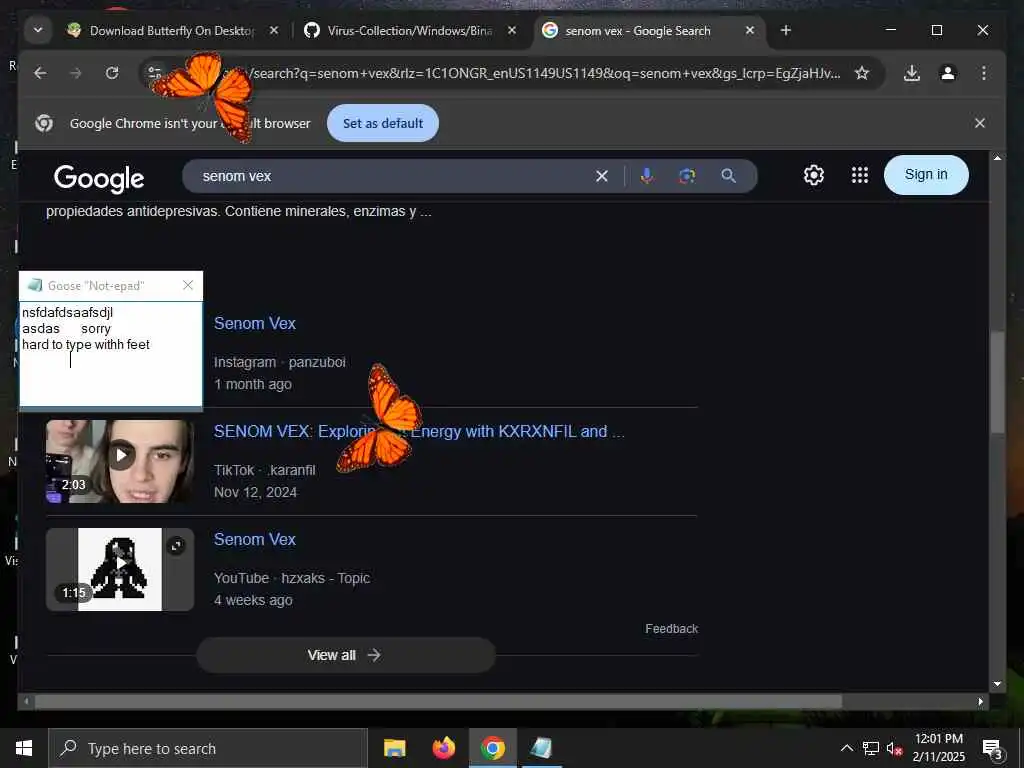This screenshot has width=1024, height=768.
Task: Open SENOM VEX TikTok video link
Action: [419, 431]
